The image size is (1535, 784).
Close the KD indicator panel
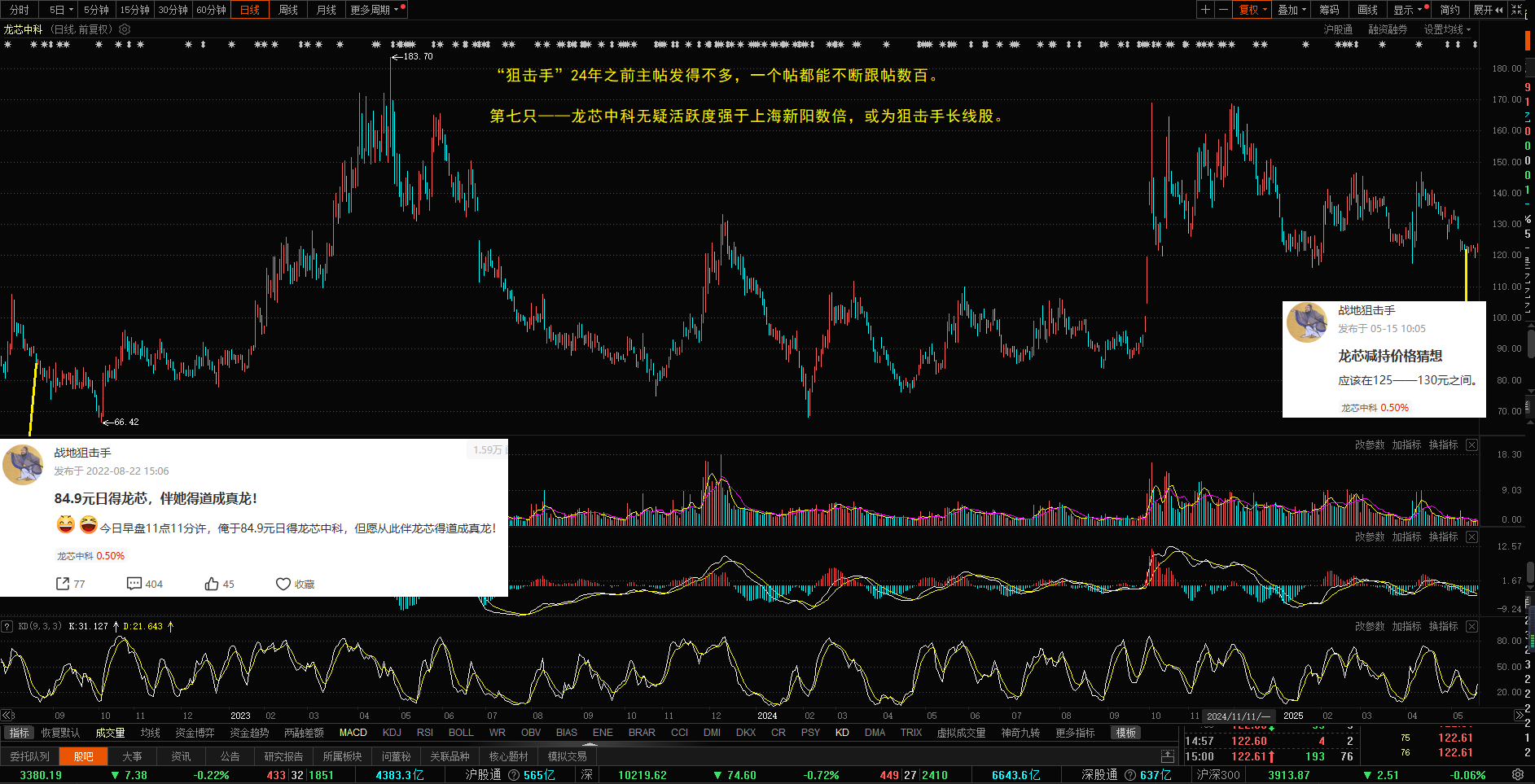click(x=1471, y=626)
